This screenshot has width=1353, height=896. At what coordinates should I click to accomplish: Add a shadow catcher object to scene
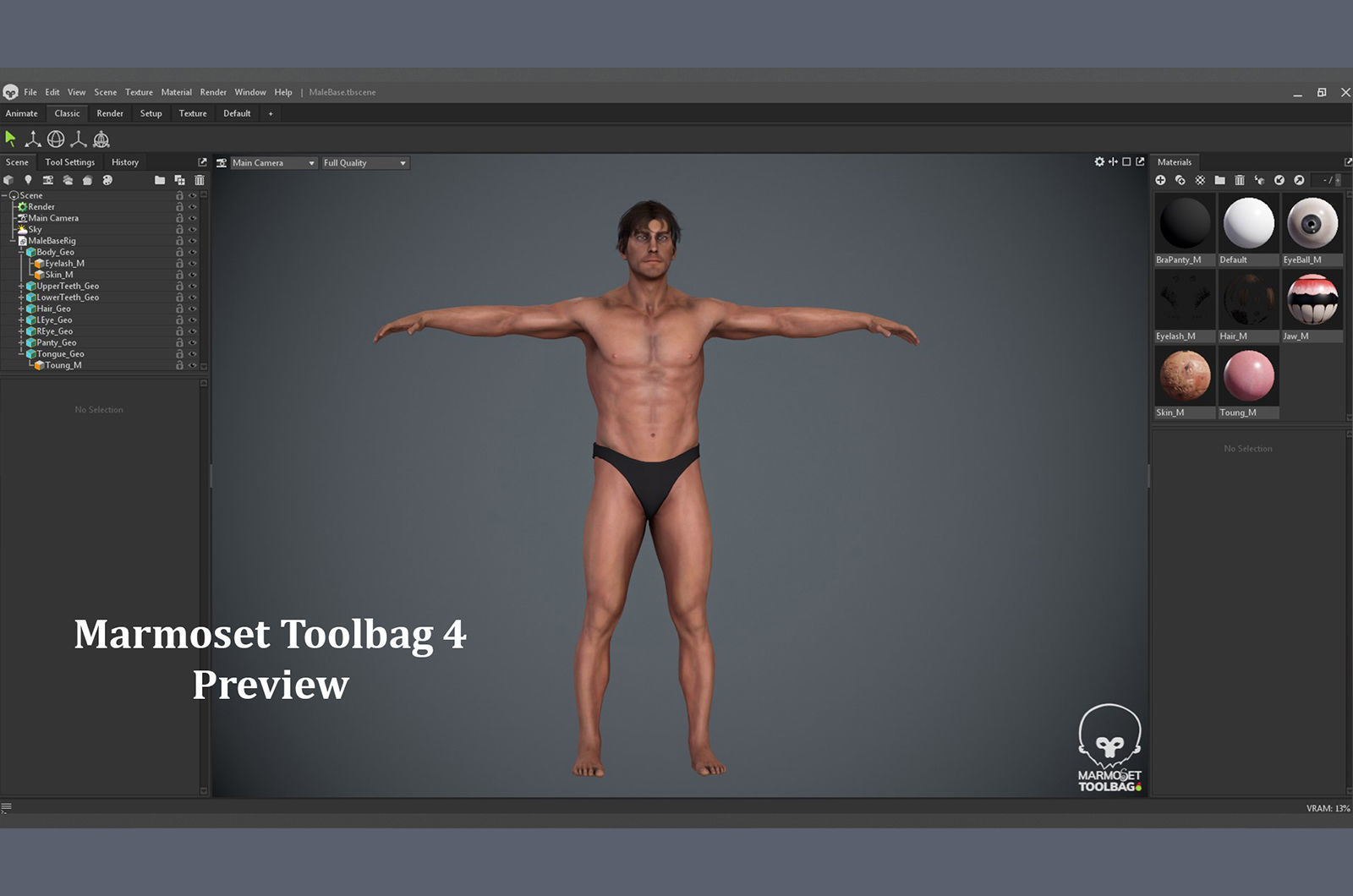pyautogui.click(x=87, y=180)
